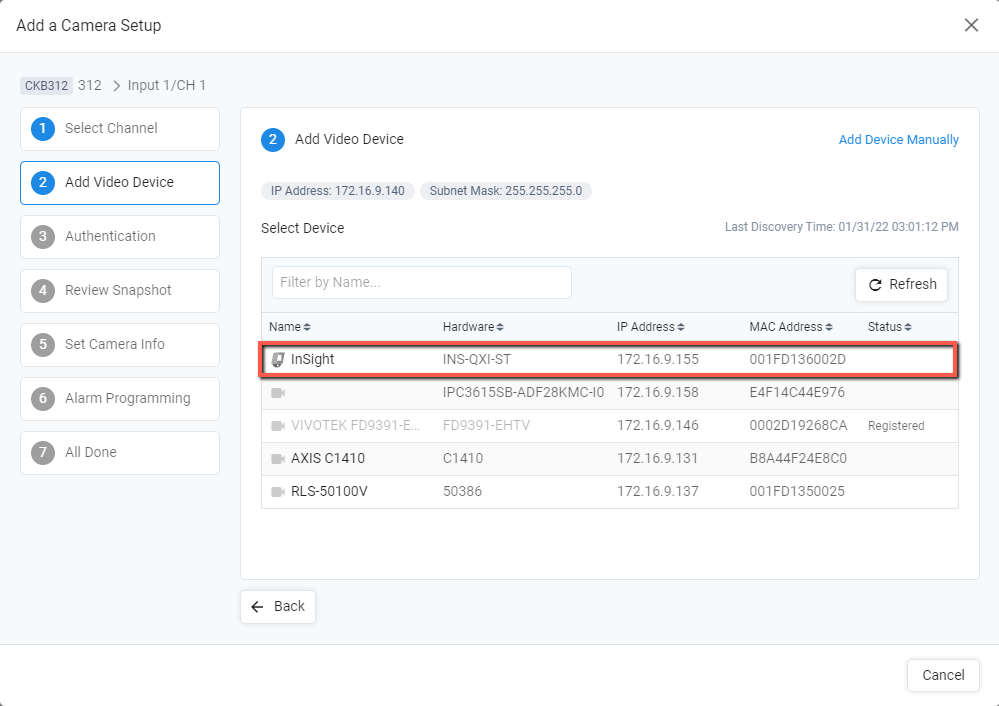This screenshot has height=706, width=999.
Task: Click the 50386 hardware cell
Action: point(463,492)
